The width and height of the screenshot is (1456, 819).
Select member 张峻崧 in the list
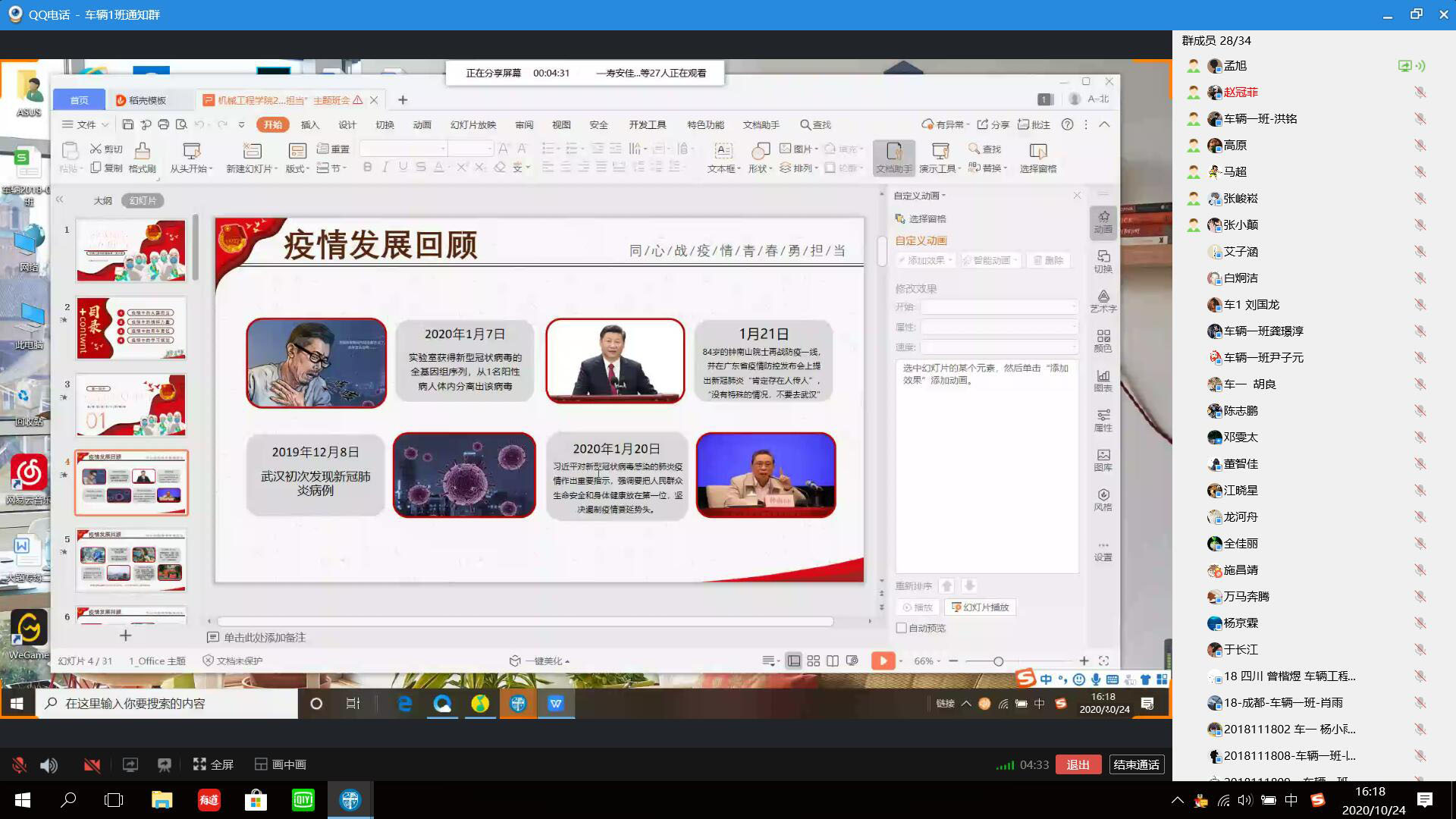click(1241, 199)
